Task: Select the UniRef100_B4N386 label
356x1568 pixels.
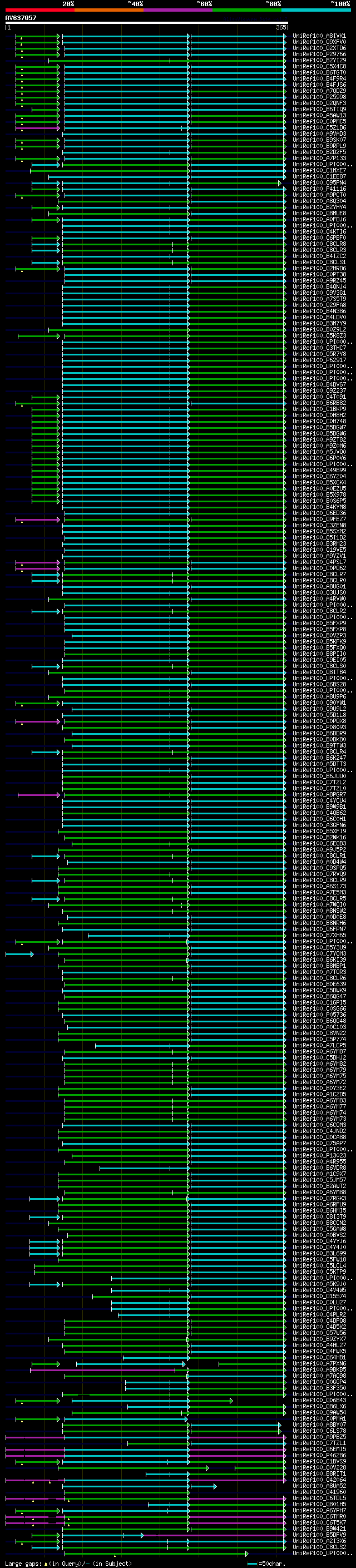Action: pos(319,311)
